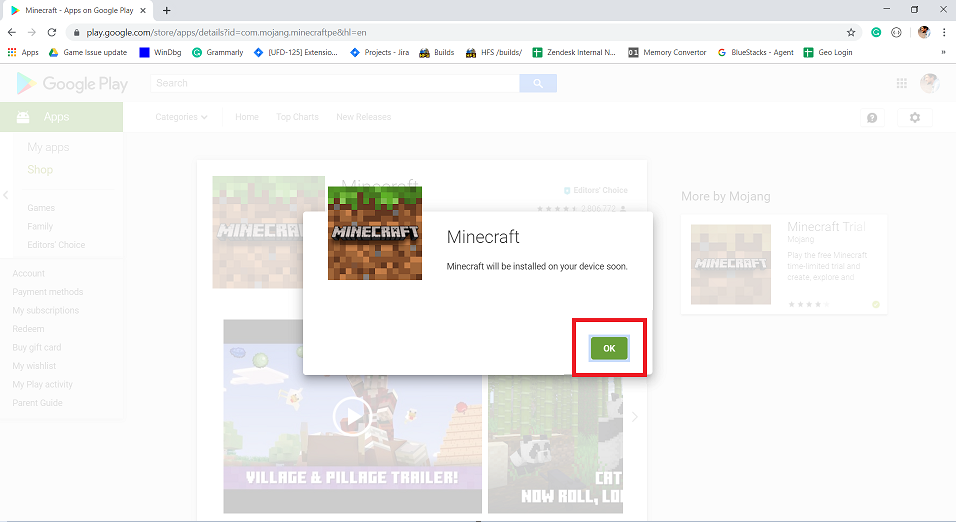The image size is (956, 522).
Task: Open the help question mark icon
Action: 872,118
